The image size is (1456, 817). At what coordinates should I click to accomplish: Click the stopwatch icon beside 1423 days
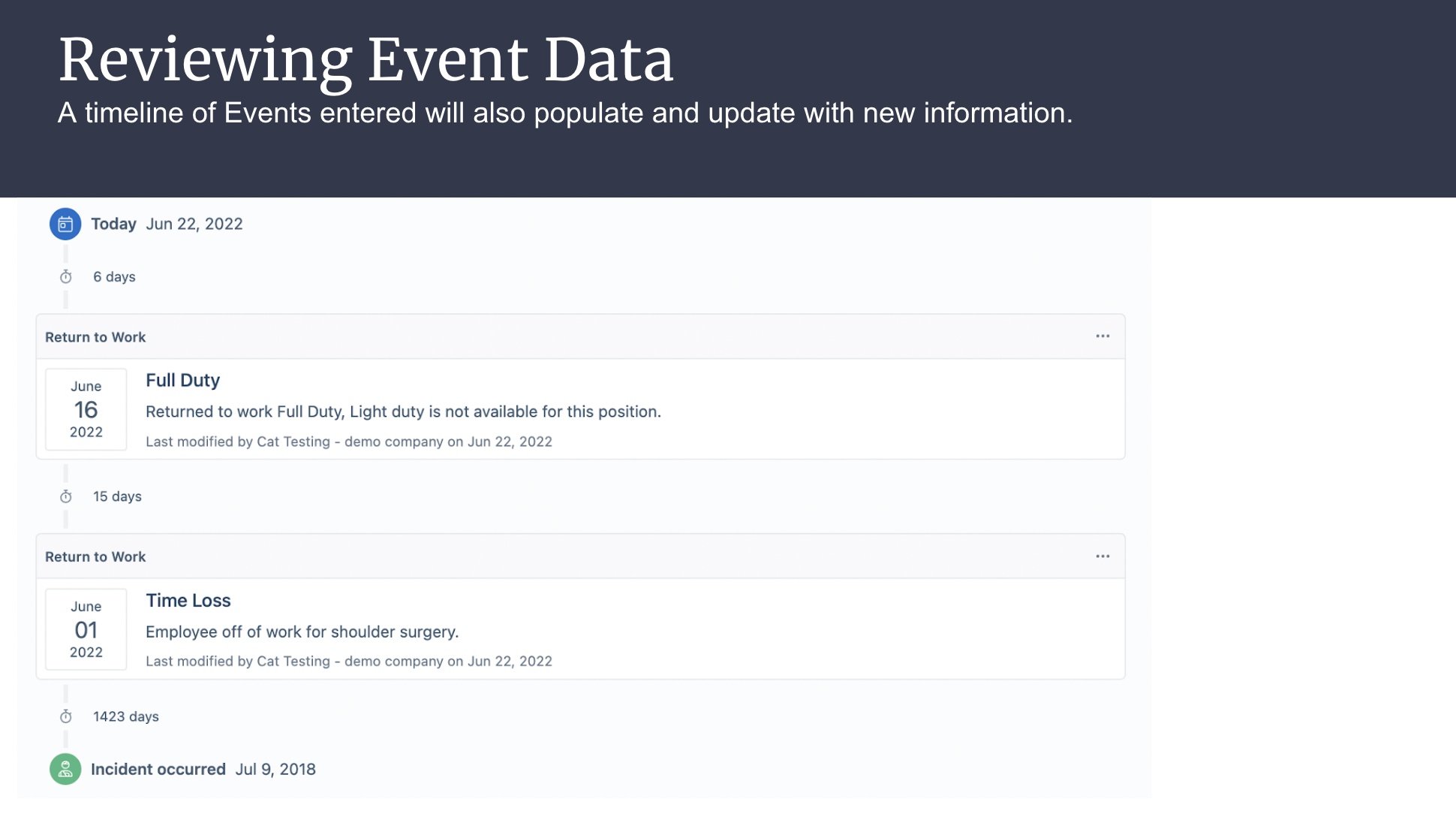tap(66, 716)
